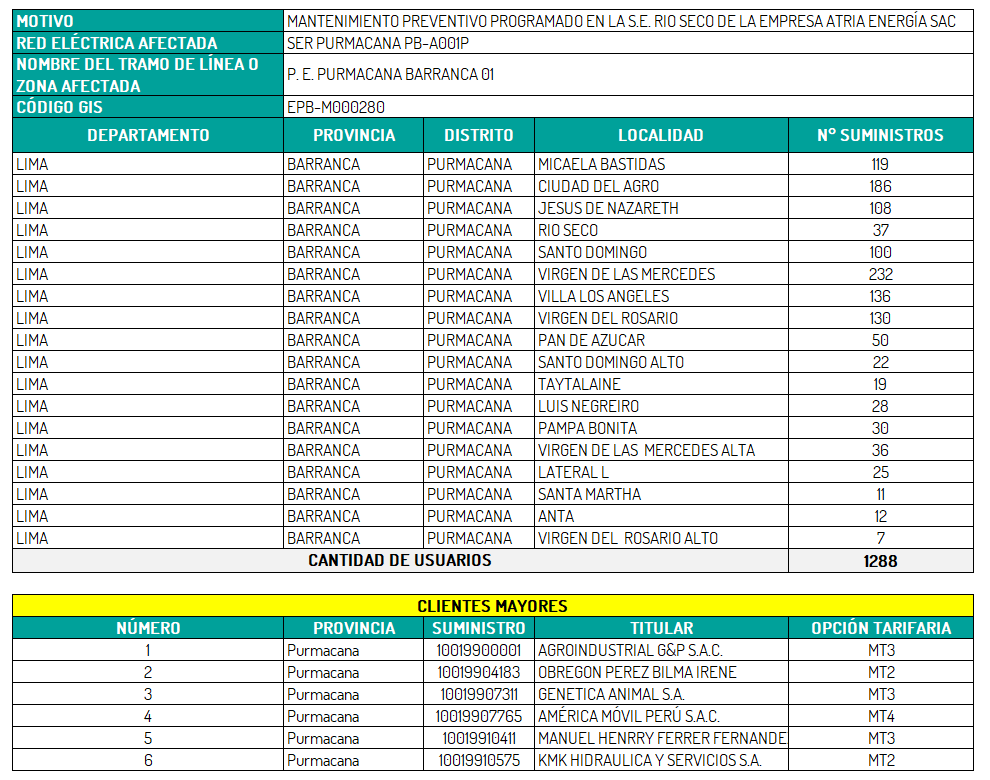Screen dimensions: 990x780
Task: Click the MT4 tariff cell
Action: click(880, 716)
